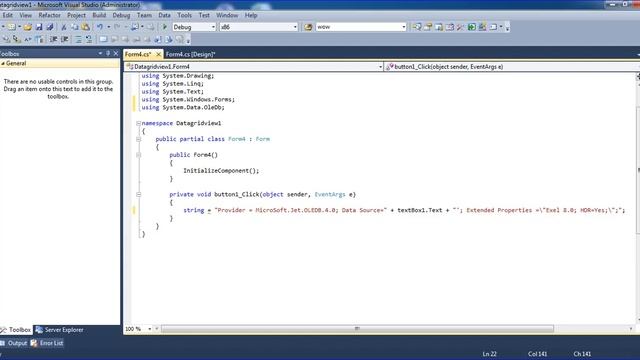Screen dimensions: 640x360
Task: Open the Tools menu
Action: (184, 15)
